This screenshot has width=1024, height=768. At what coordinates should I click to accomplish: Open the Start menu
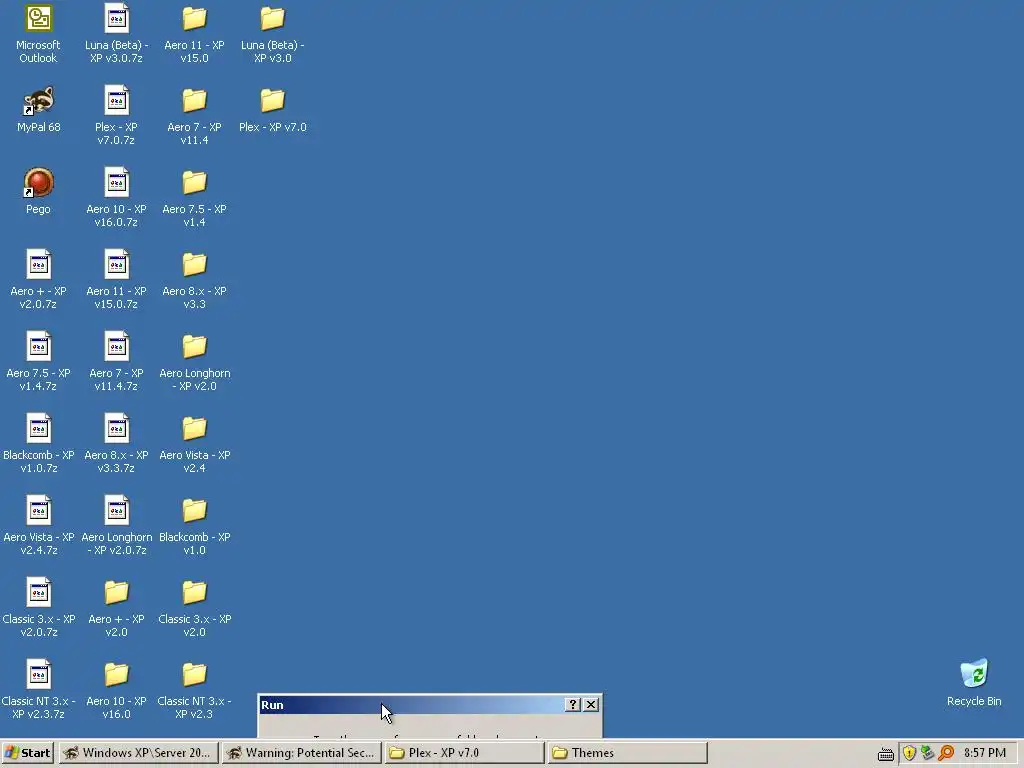coord(27,753)
